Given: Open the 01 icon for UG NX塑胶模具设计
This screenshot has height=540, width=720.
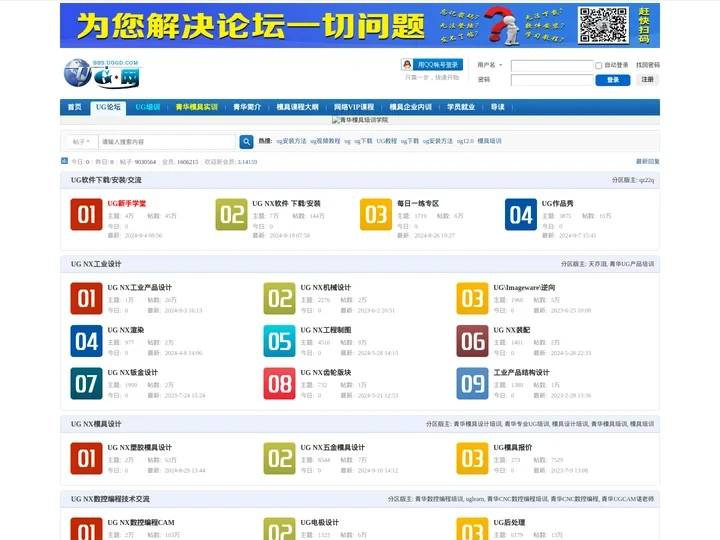Looking at the screenshot, I should pyautogui.click(x=86, y=458).
